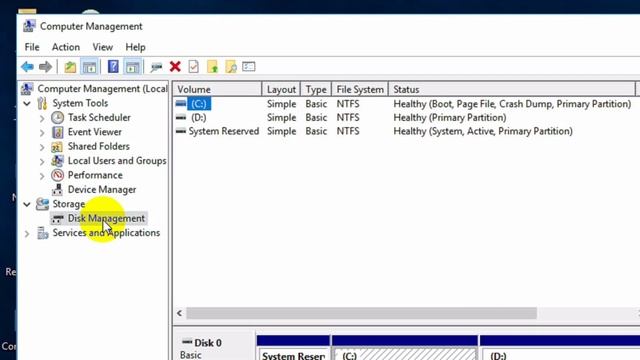Click the red X delete icon
The width and height of the screenshot is (640, 360).
coord(175,67)
